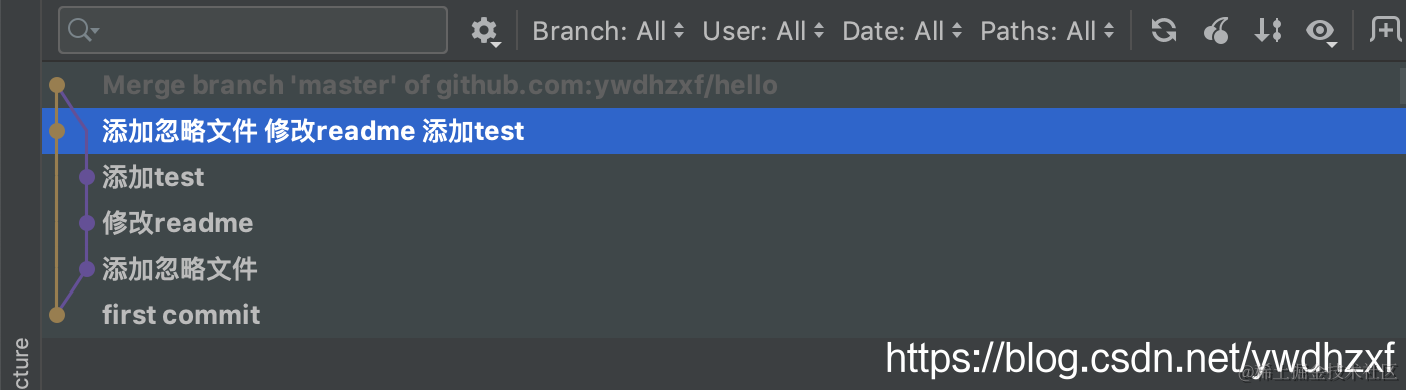Select the 添加忽略文件 commit
Screen dimensions: 1406x390
click(x=724, y=269)
